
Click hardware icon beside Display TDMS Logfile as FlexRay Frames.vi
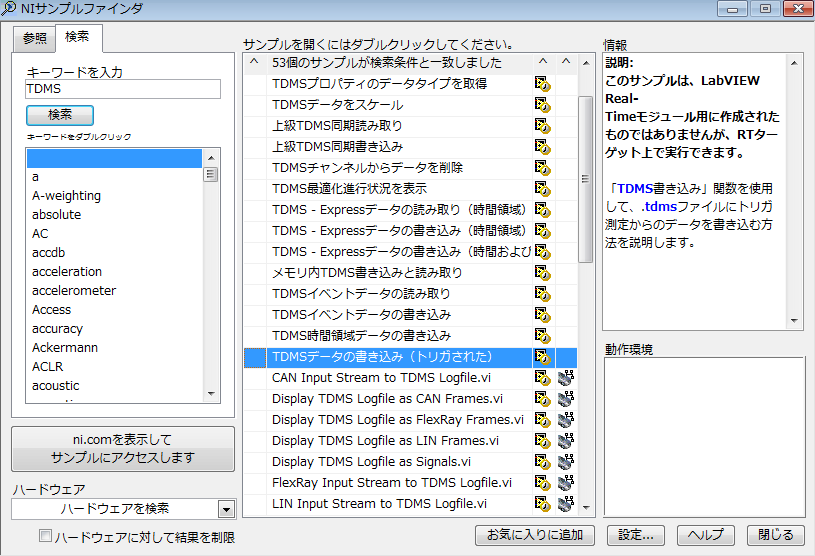point(566,420)
